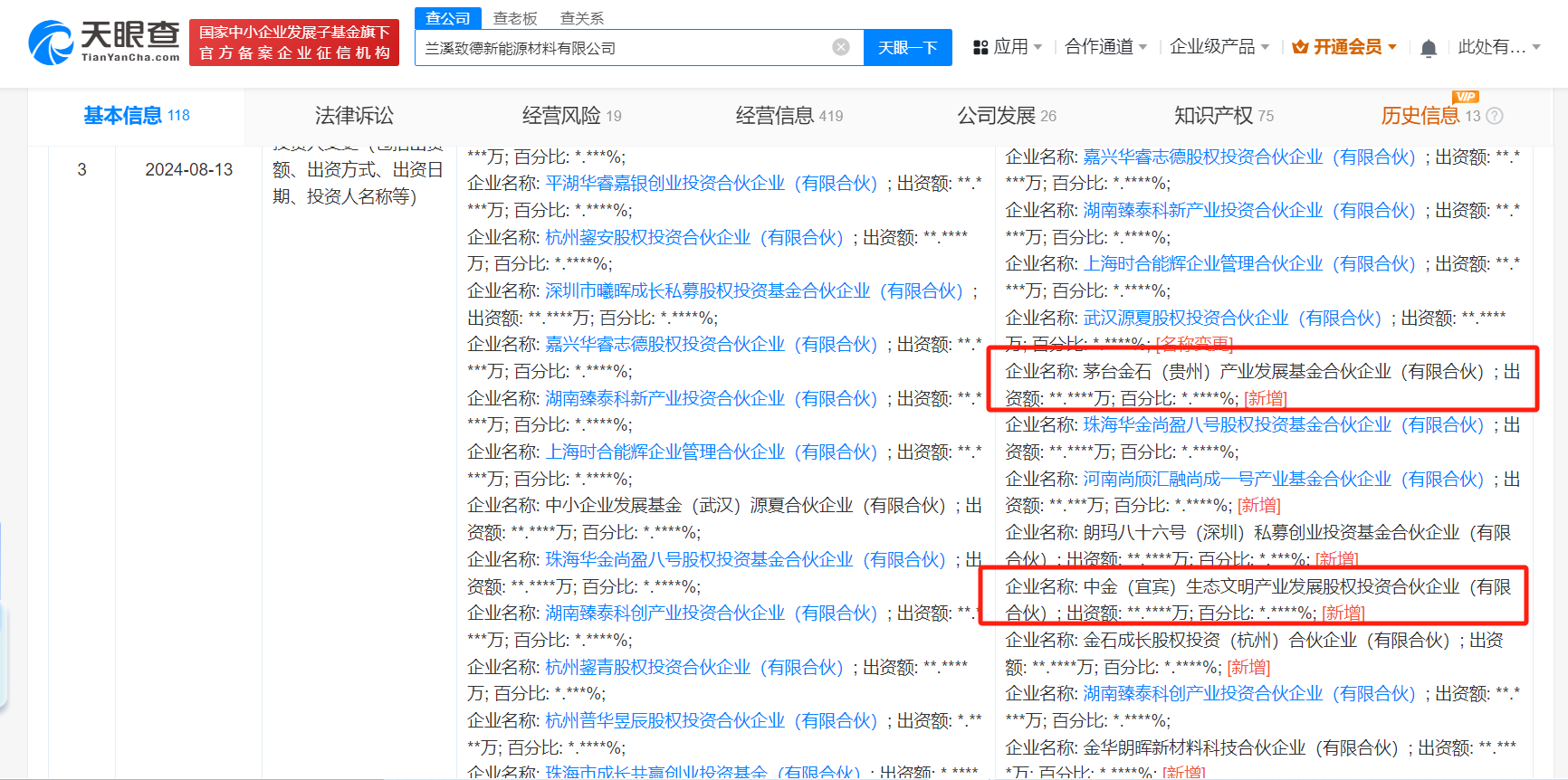Click the help icon beside 历史信息
The height and width of the screenshot is (780, 1568).
[x=1495, y=116]
